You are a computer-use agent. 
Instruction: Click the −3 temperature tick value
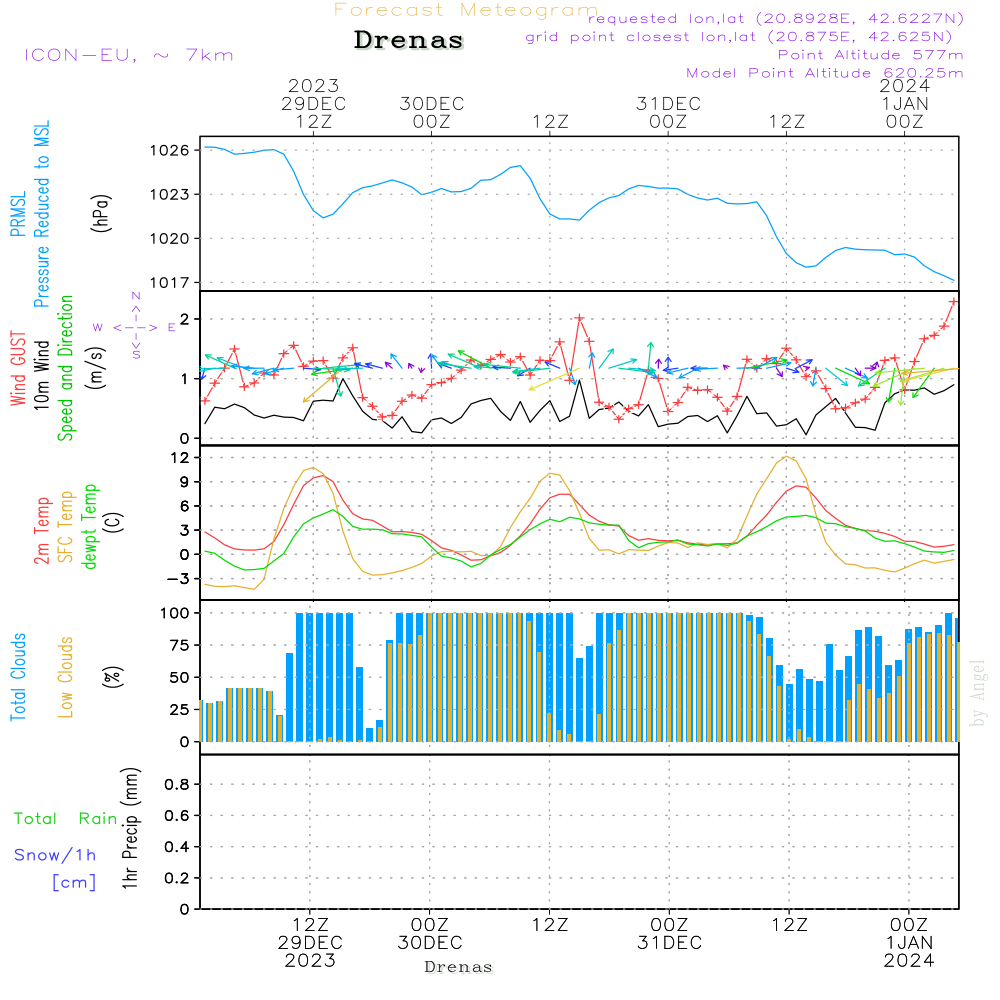(x=179, y=579)
